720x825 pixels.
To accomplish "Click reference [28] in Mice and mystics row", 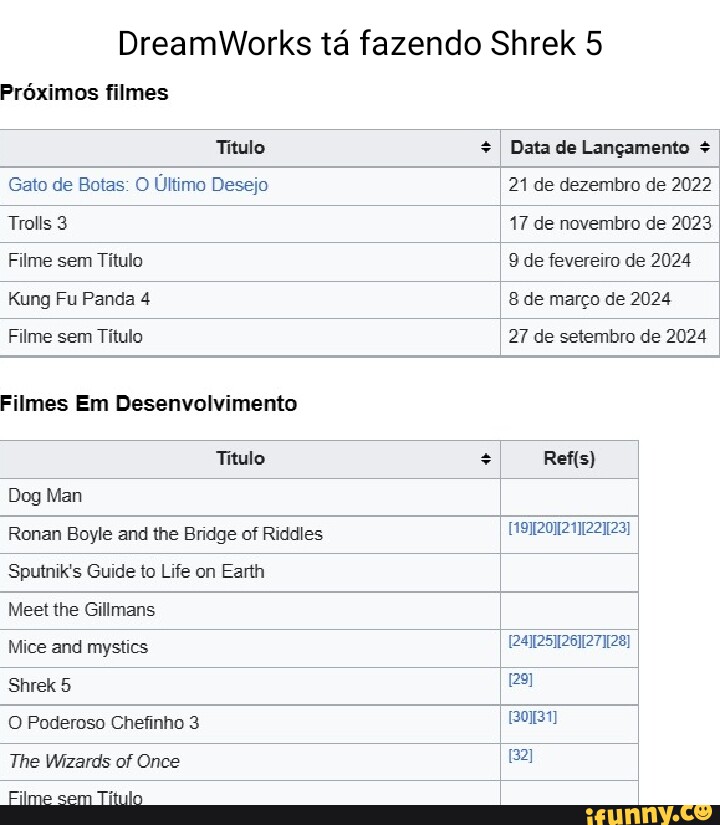I will (618, 641).
